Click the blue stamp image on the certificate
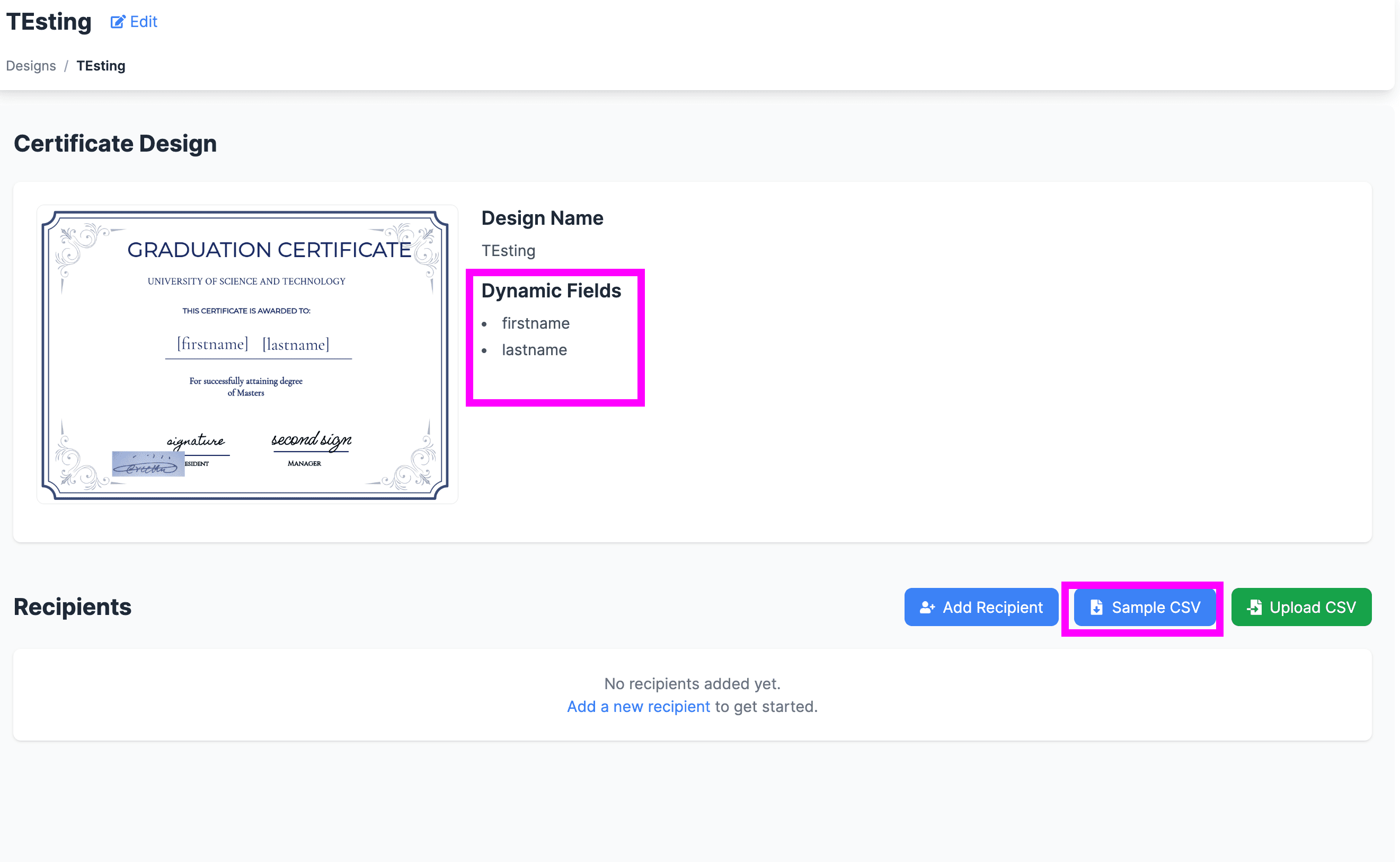Screen dimensions: 1400x862 (148, 464)
